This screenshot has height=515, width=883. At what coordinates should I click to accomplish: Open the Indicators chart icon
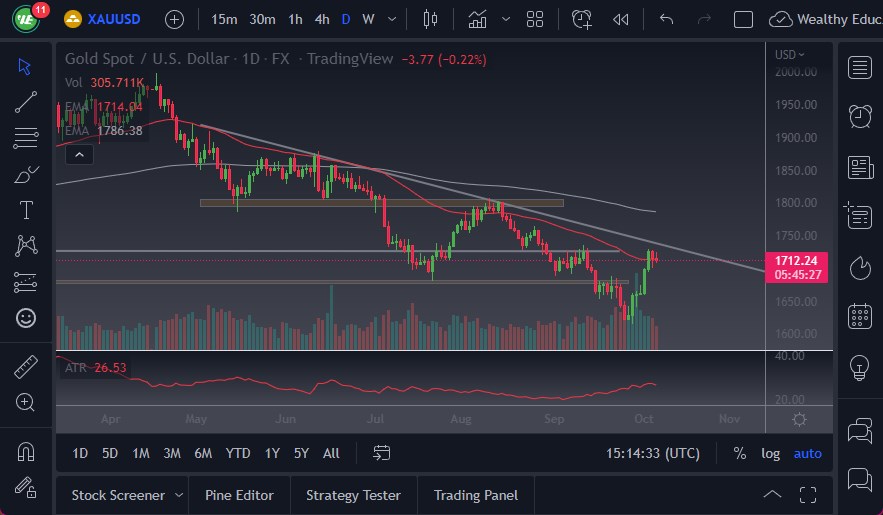478,19
